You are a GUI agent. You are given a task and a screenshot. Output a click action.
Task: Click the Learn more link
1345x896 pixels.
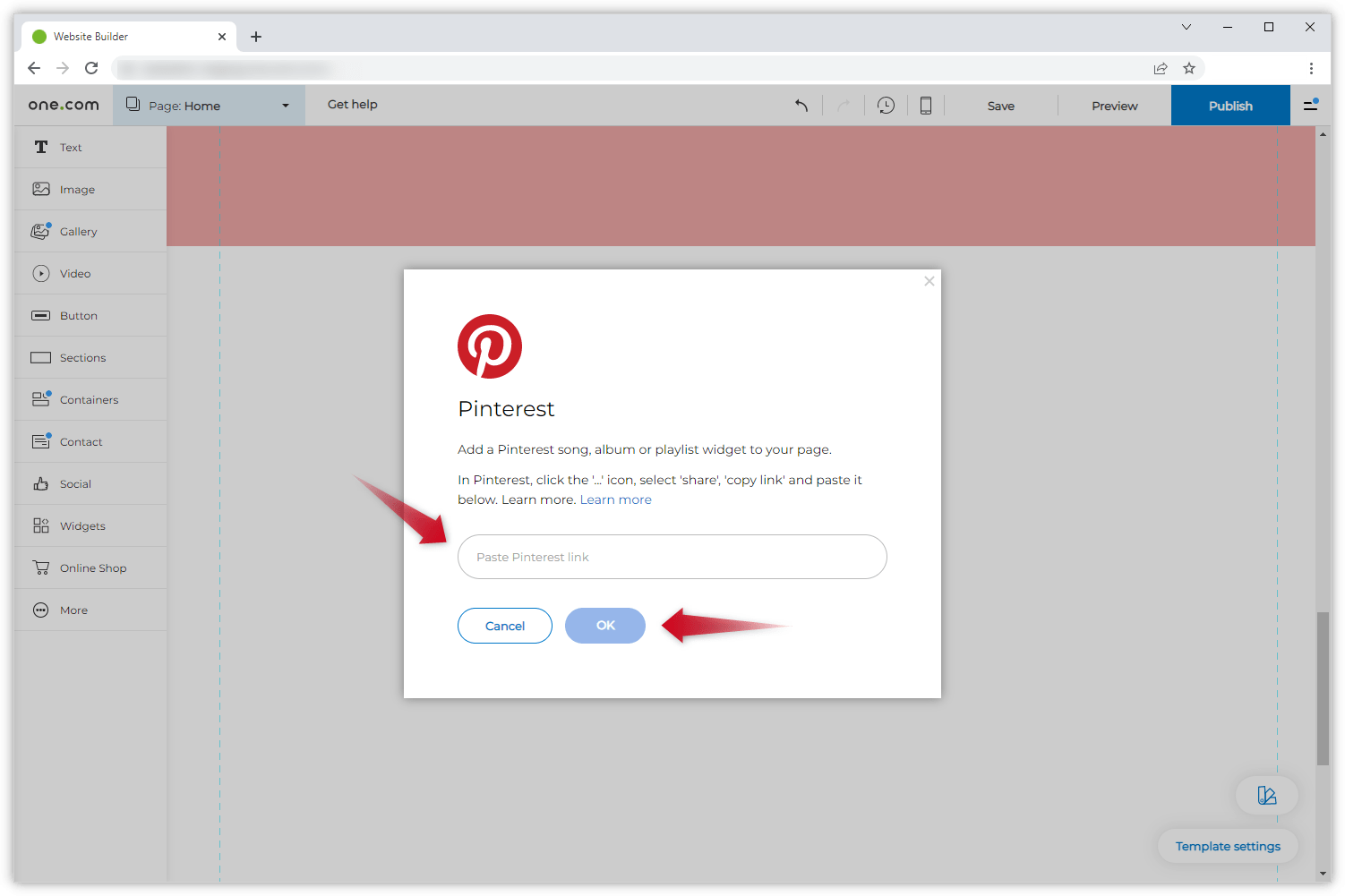click(615, 499)
